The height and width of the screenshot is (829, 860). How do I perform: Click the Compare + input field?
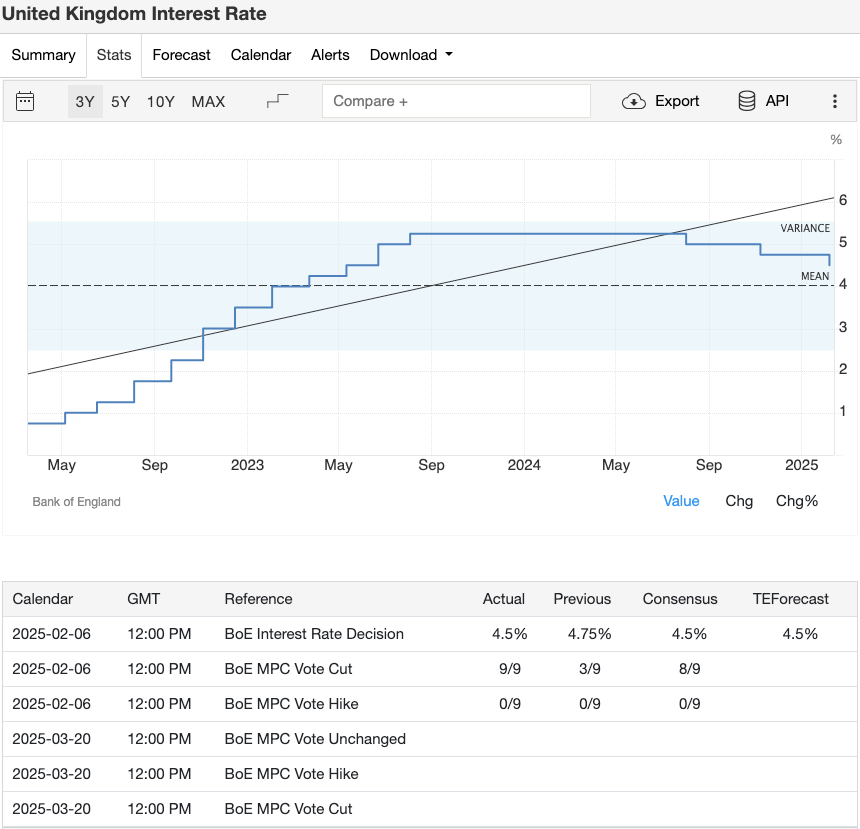pyautogui.click(x=456, y=101)
